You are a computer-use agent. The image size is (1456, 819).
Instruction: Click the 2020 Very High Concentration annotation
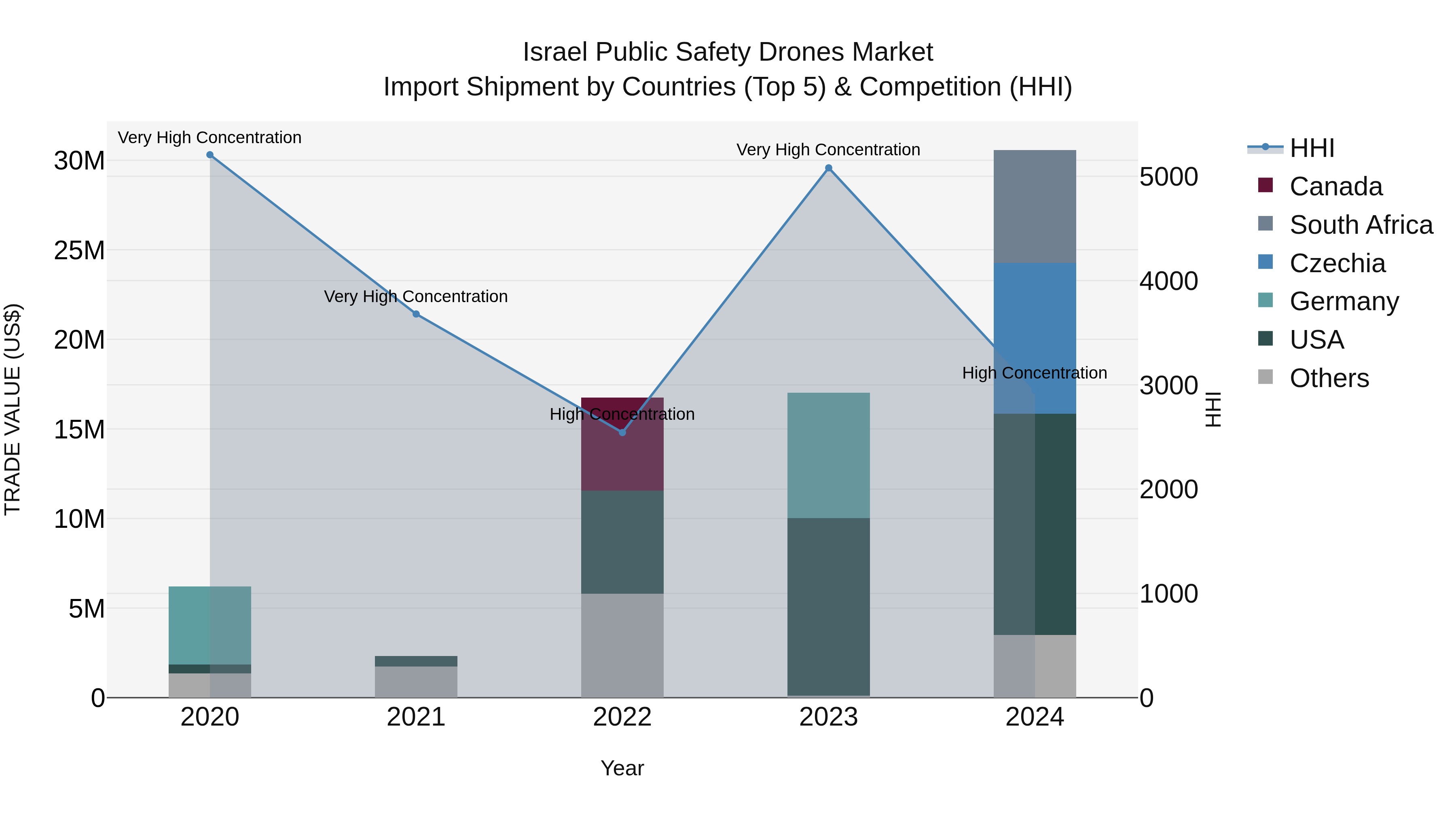click(x=210, y=138)
